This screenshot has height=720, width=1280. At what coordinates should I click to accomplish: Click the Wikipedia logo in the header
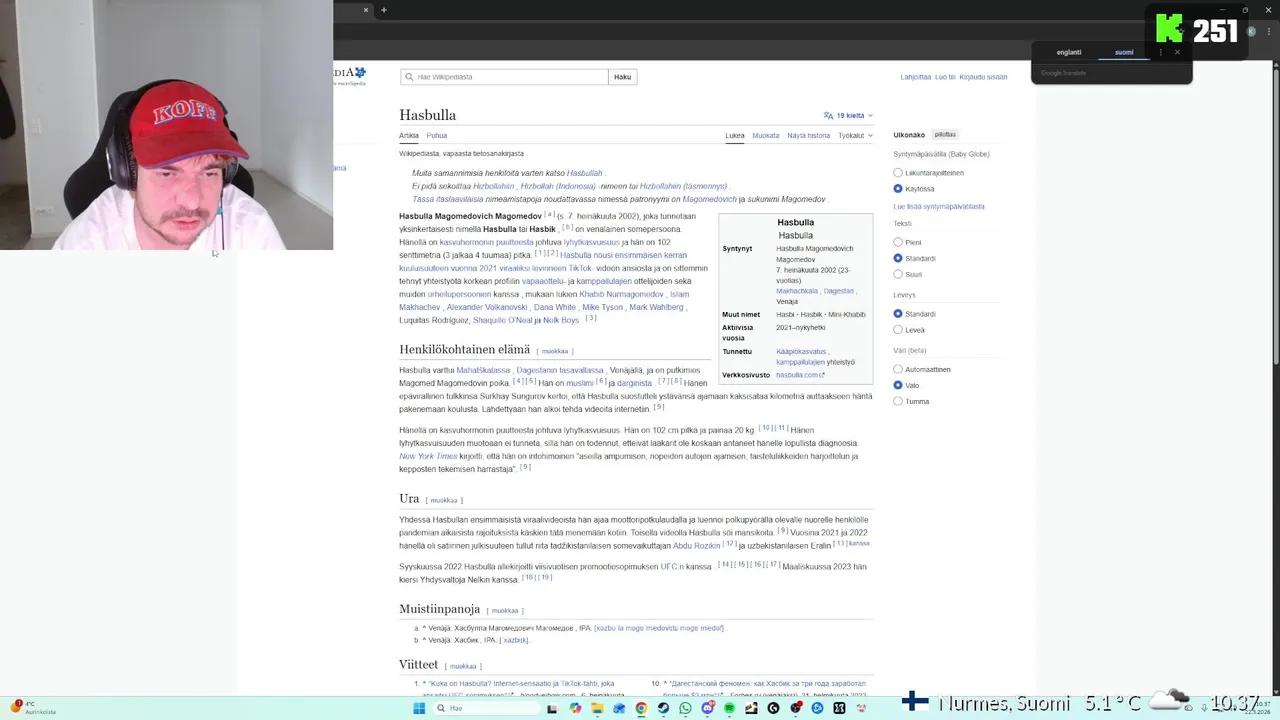tap(350, 76)
